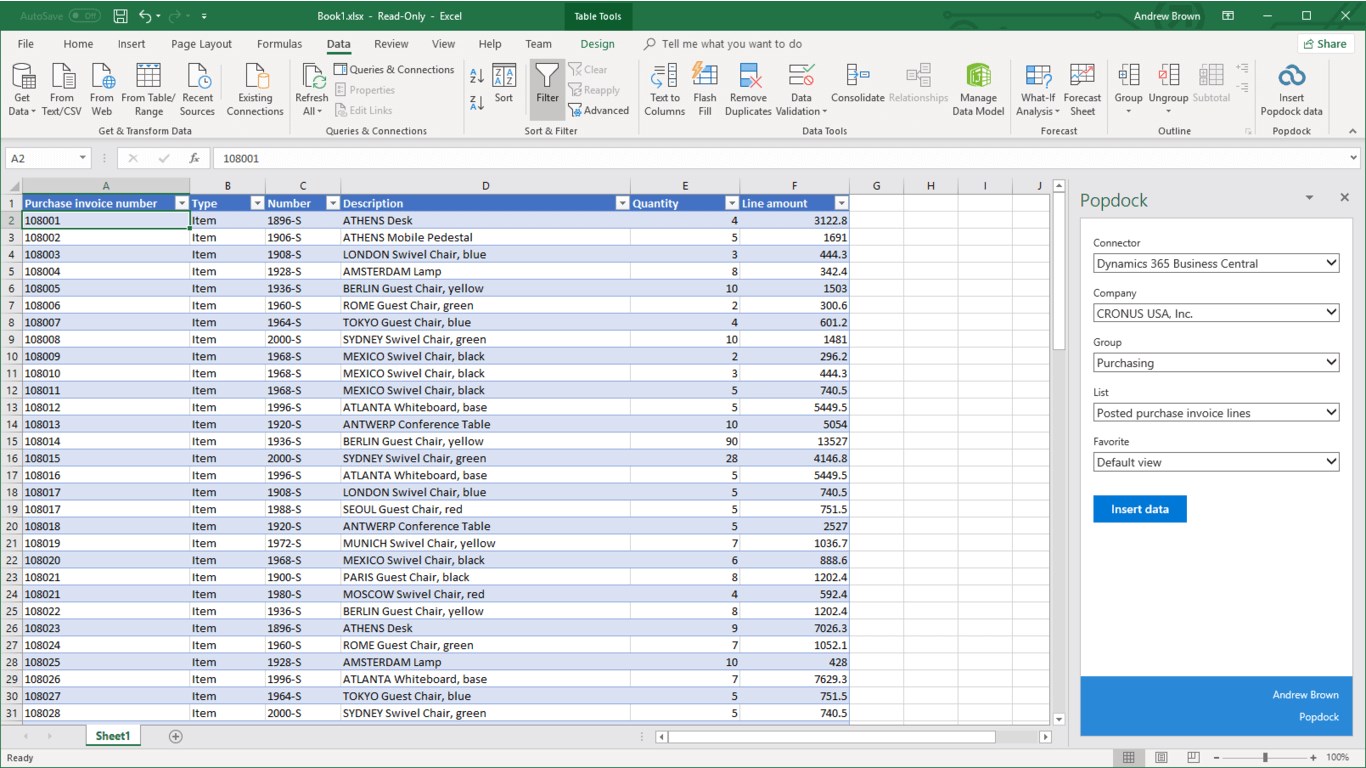Switch to Page Break Preview
The width and height of the screenshot is (1366, 768).
(x=1193, y=758)
